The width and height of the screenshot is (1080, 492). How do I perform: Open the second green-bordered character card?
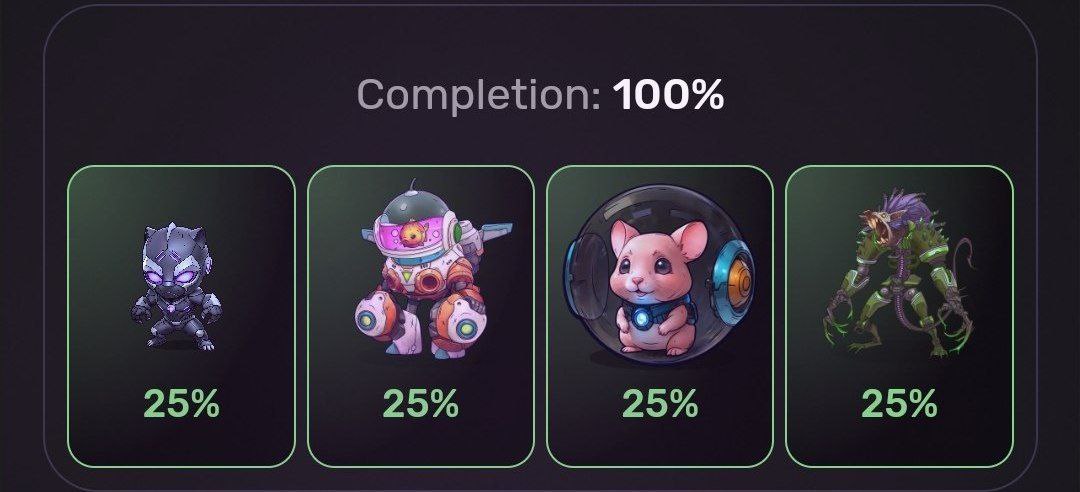[420, 316]
